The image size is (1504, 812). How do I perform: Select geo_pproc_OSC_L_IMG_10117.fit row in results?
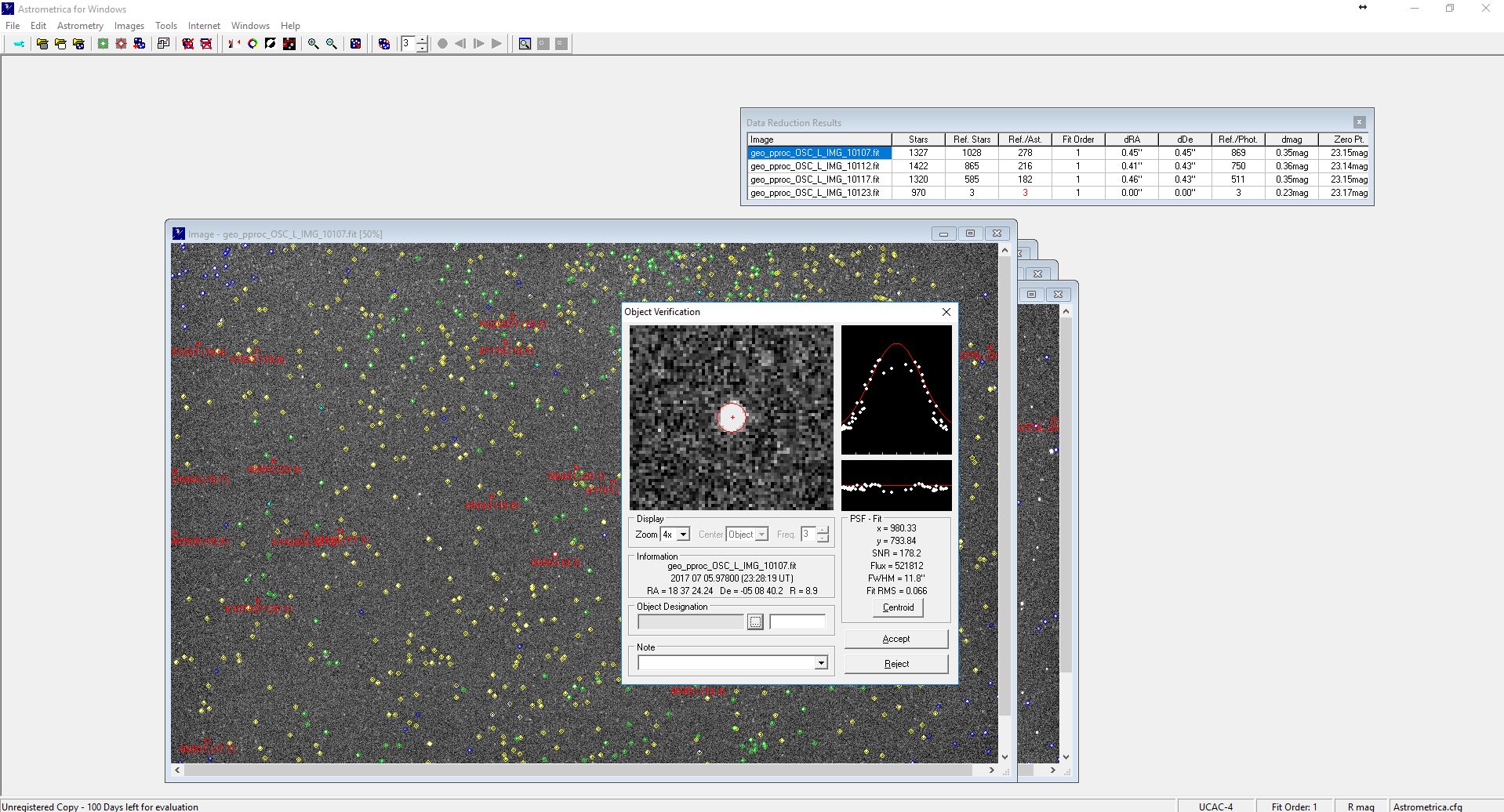click(815, 179)
